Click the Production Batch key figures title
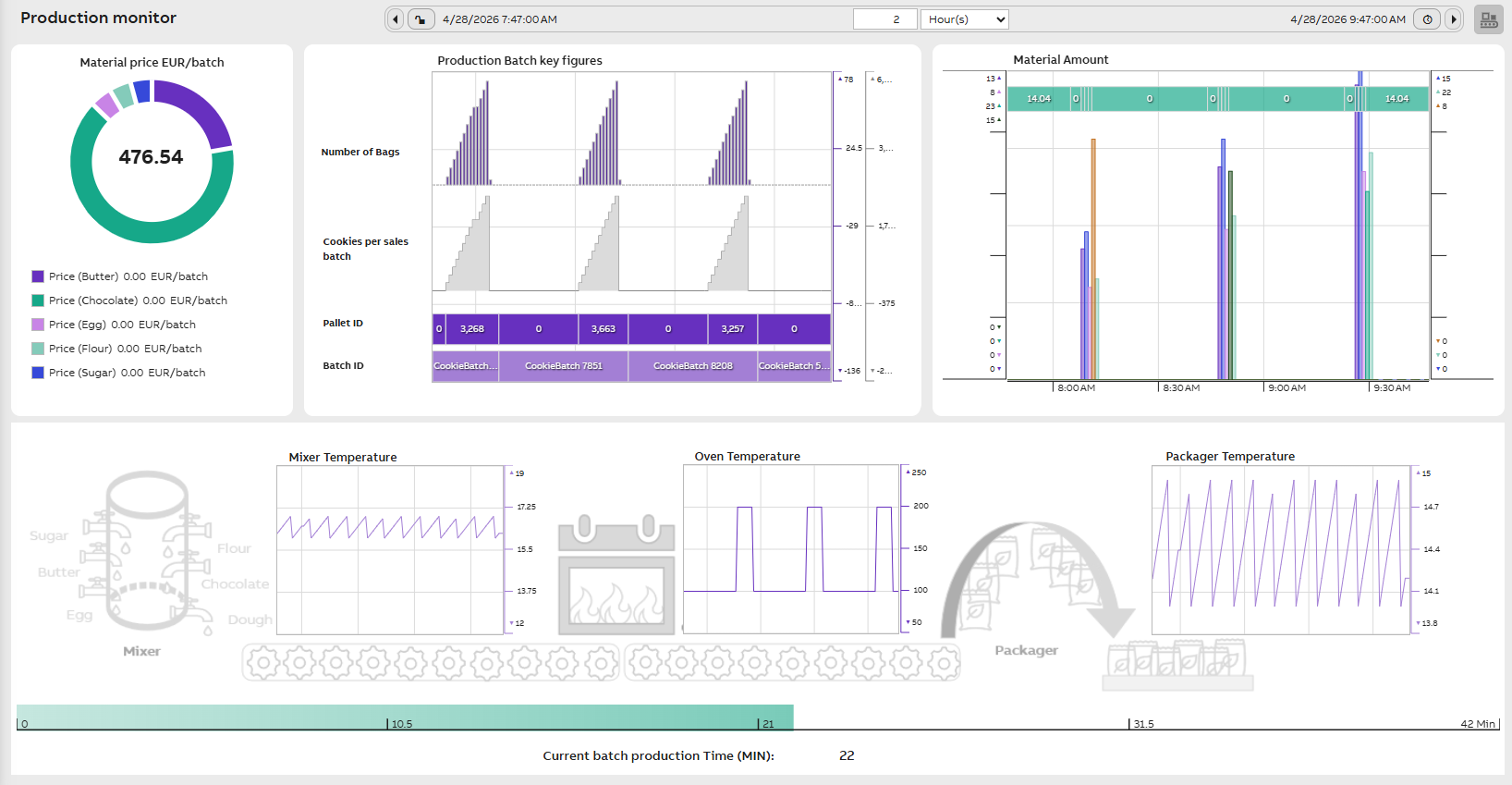1512x785 pixels. click(519, 61)
